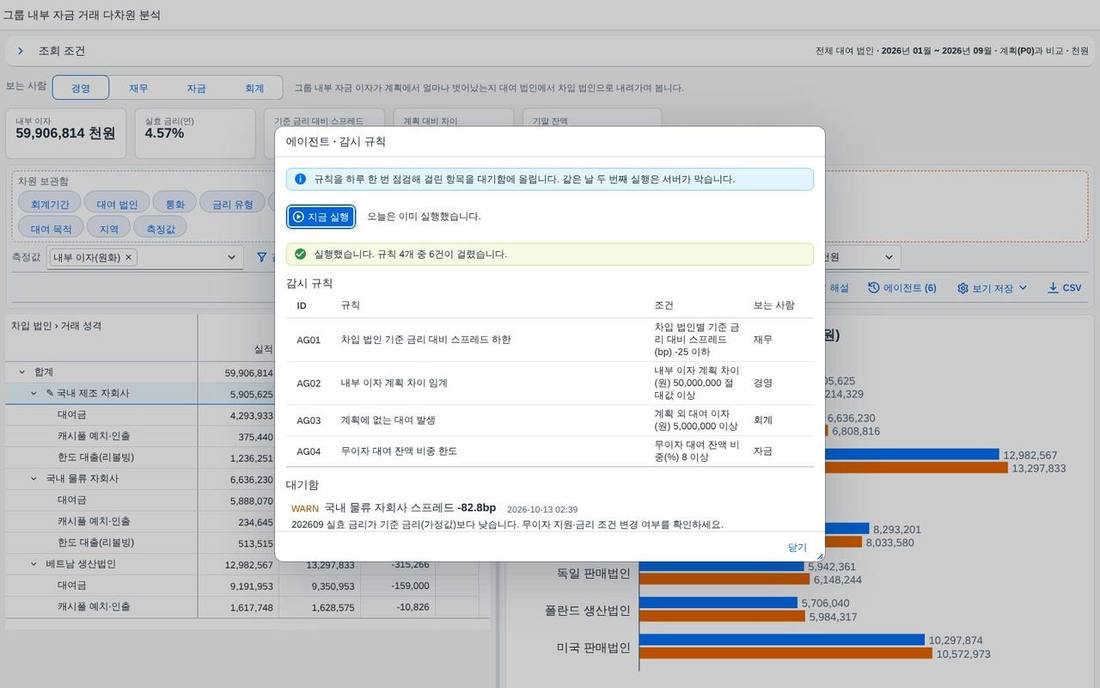Click the history icon of 에이전트 (6)
The width and height of the screenshot is (1100, 688).
coord(873,288)
